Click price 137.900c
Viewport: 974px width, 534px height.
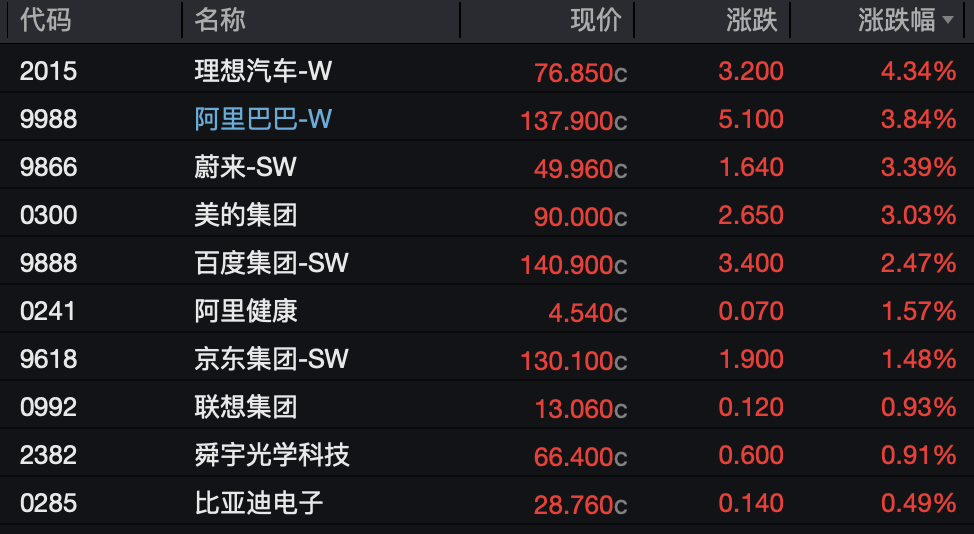[x=574, y=121]
